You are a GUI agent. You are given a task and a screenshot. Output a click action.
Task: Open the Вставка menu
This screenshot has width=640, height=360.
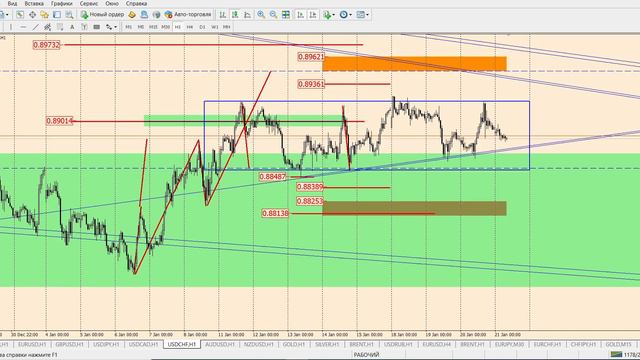click(x=34, y=3)
